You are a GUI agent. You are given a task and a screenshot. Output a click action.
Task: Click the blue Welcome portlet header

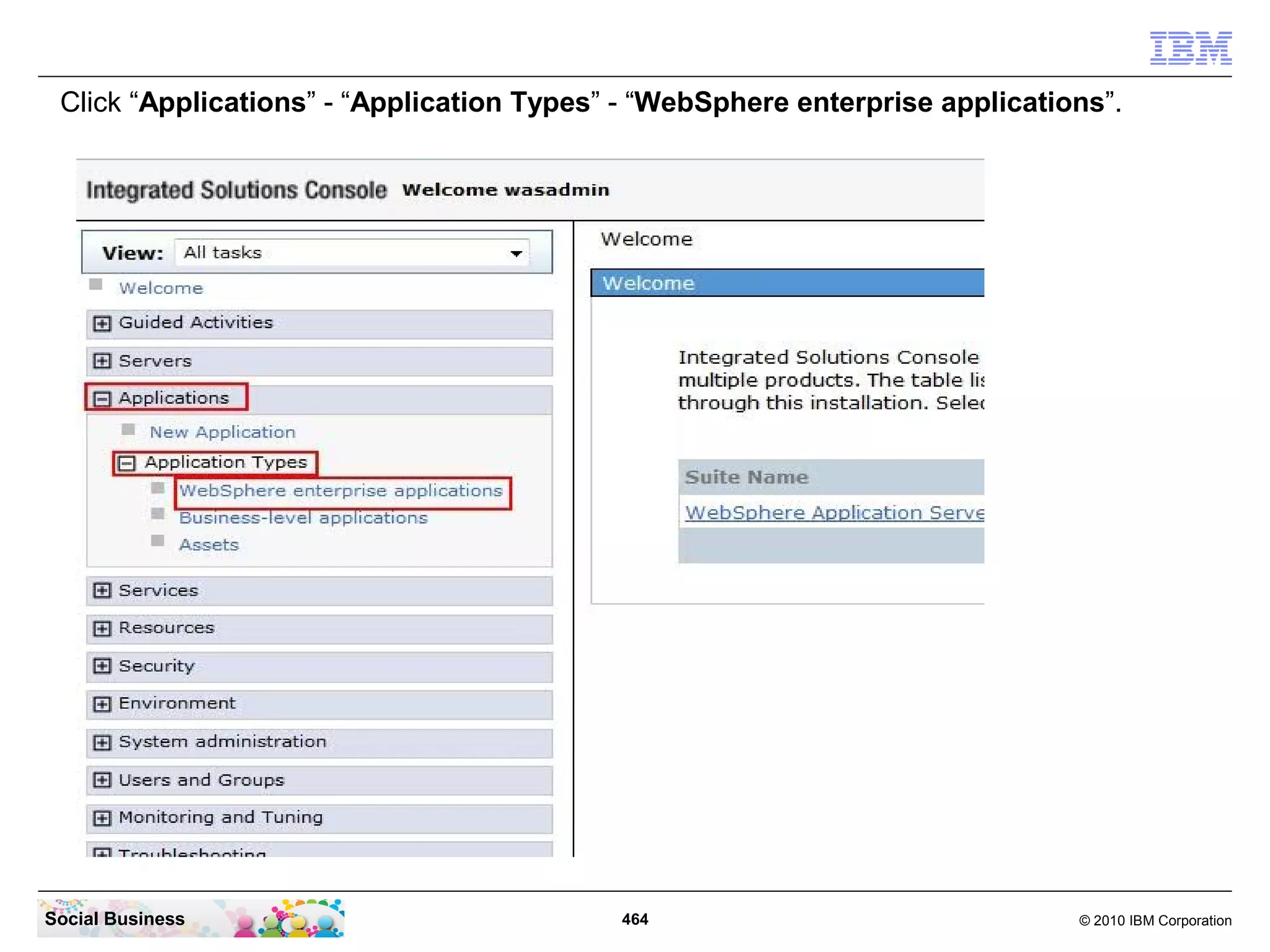pos(788,283)
